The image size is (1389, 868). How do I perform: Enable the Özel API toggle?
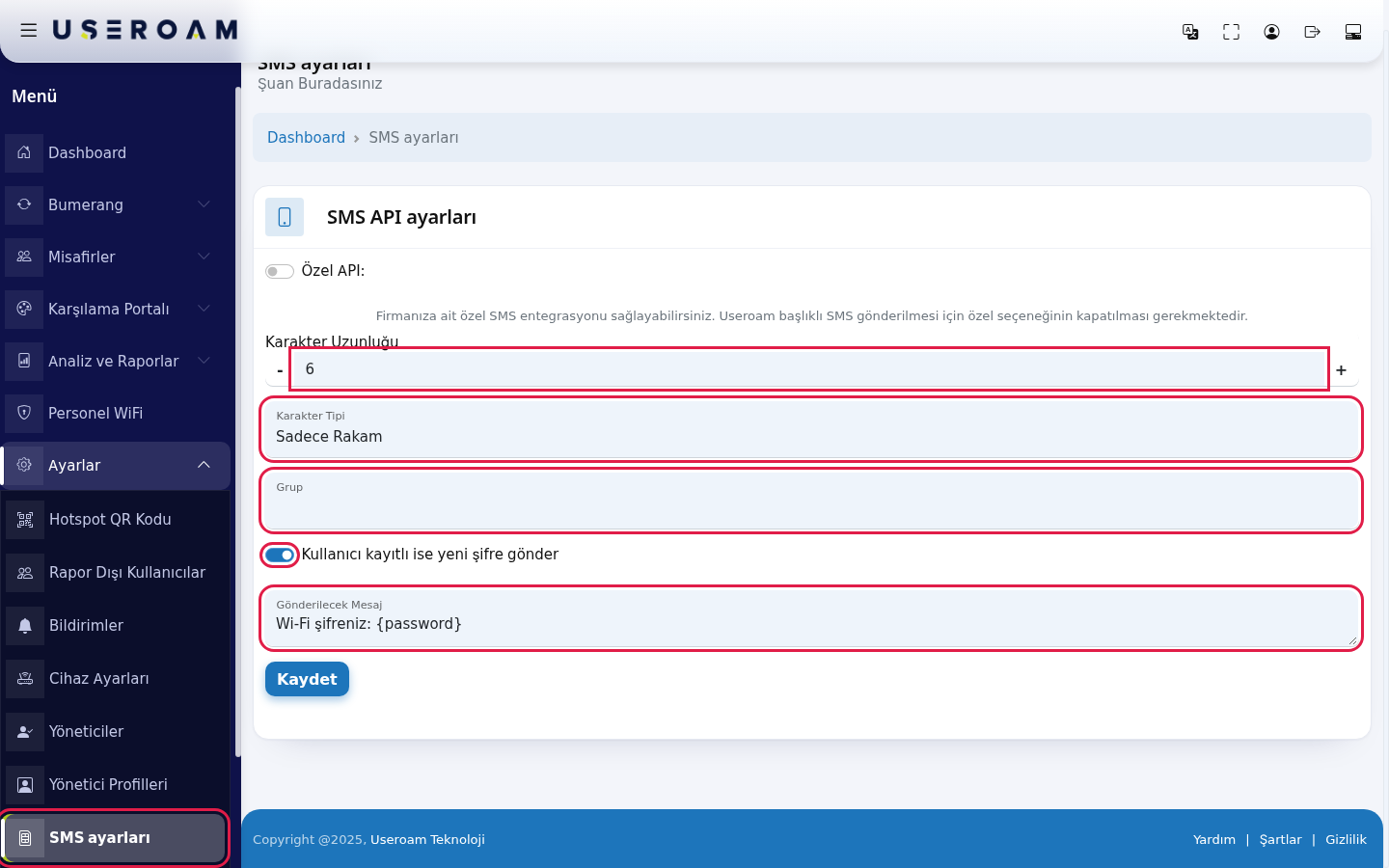280,271
